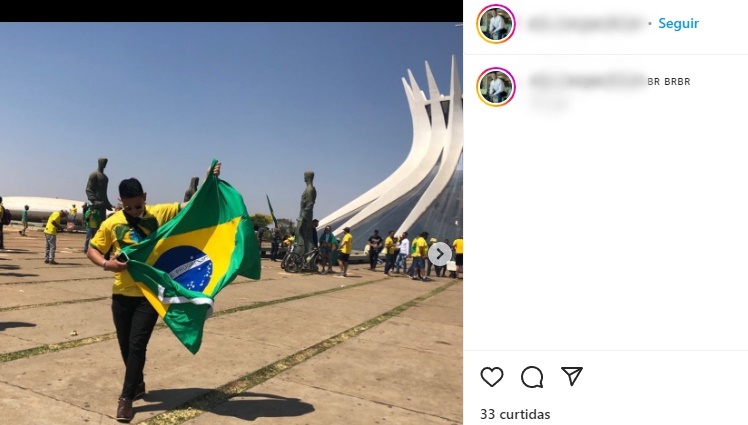The image size is (748, 425).
Task: Open the story ring avatar in post header
Action: click(x=496, y=24)
